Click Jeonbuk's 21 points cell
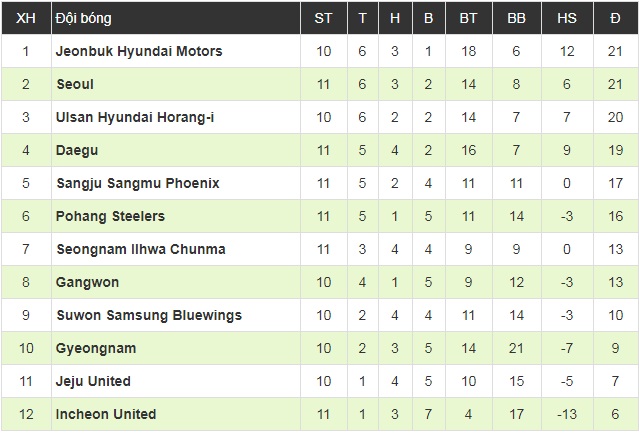The height and width of the screenshot is (433, 639). tap(614, 51)
